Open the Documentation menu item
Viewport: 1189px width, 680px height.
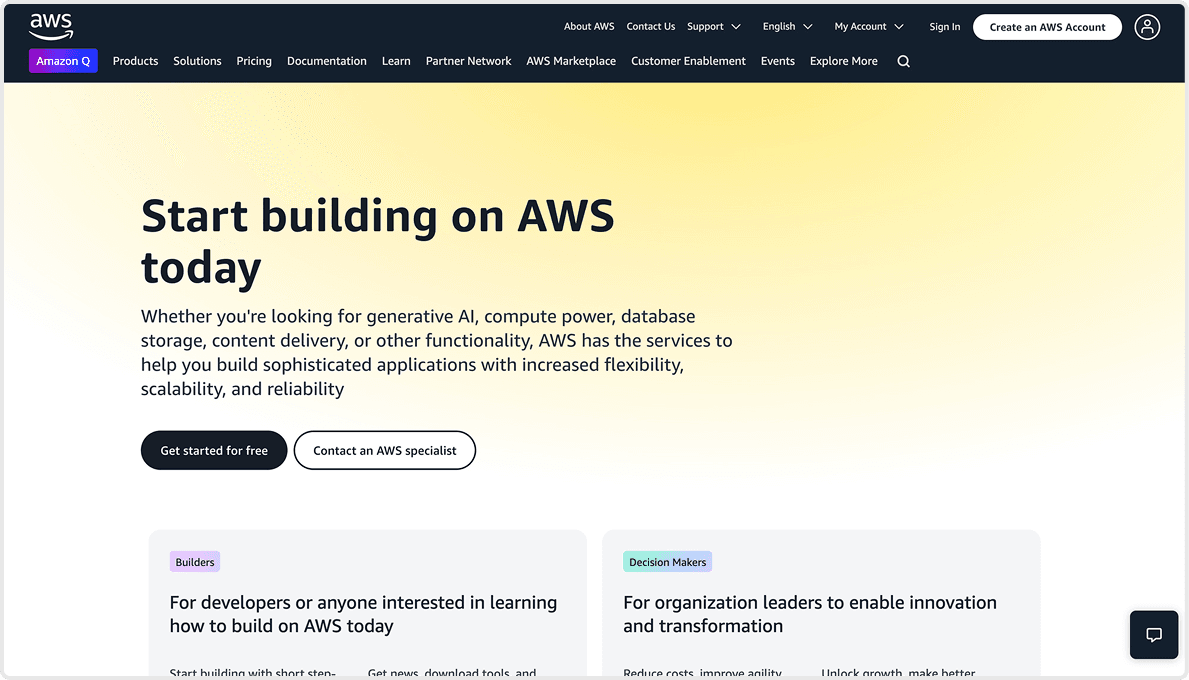(327, 61)
